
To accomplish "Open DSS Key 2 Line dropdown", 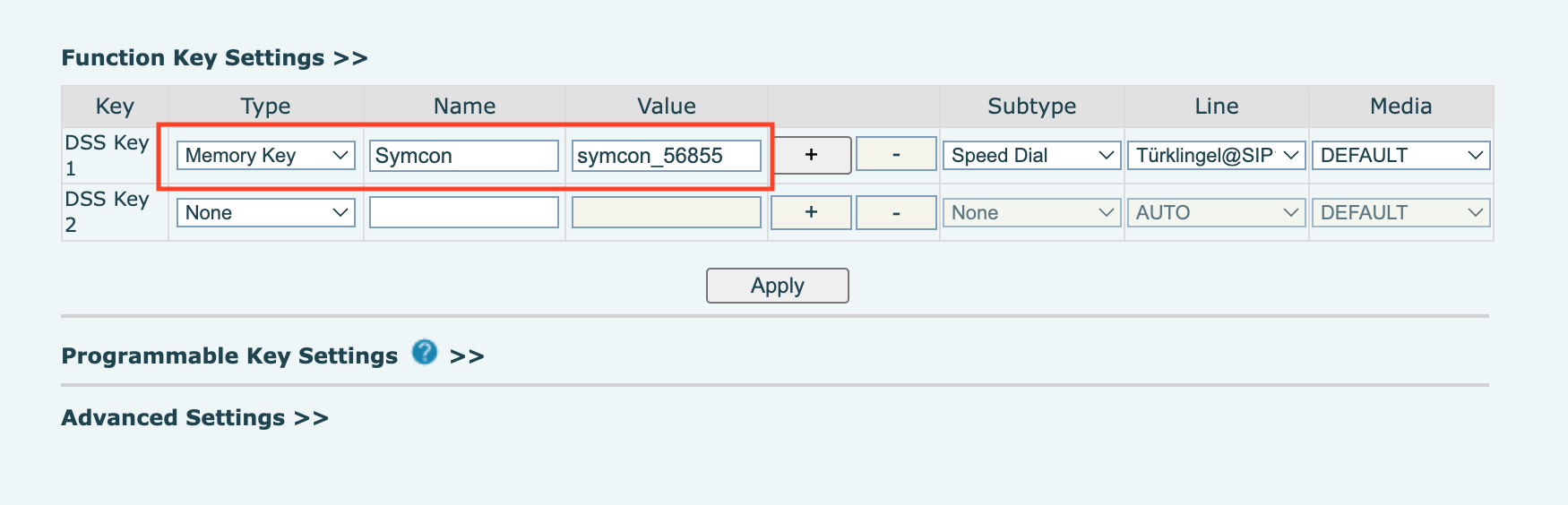I will pyautogui.click(x=1216, y=213).
